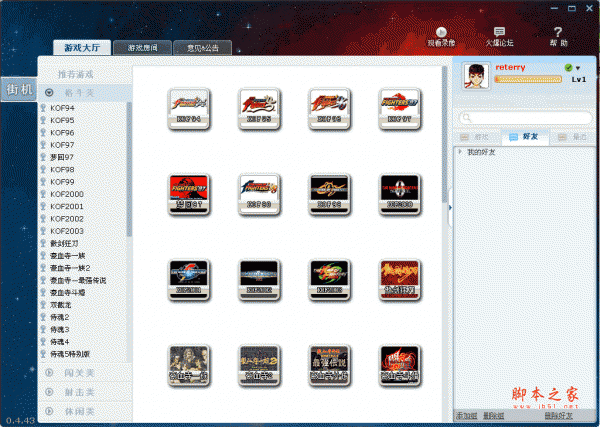
Task: Launch the KOF96 game icon in the grid
Action: (329, 109)
